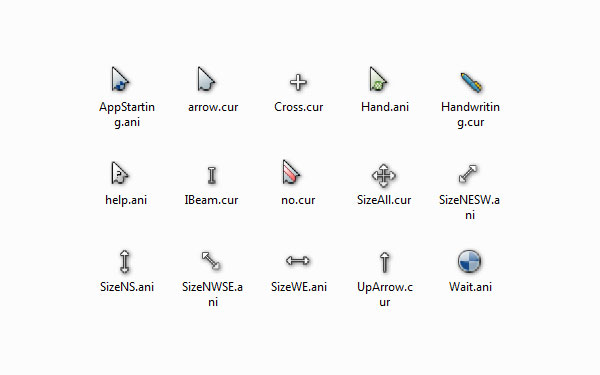The height and width of the screenshot is (375, 600).
Task: Select the Handwriting.cur pen icon
Action: [471, 82]
